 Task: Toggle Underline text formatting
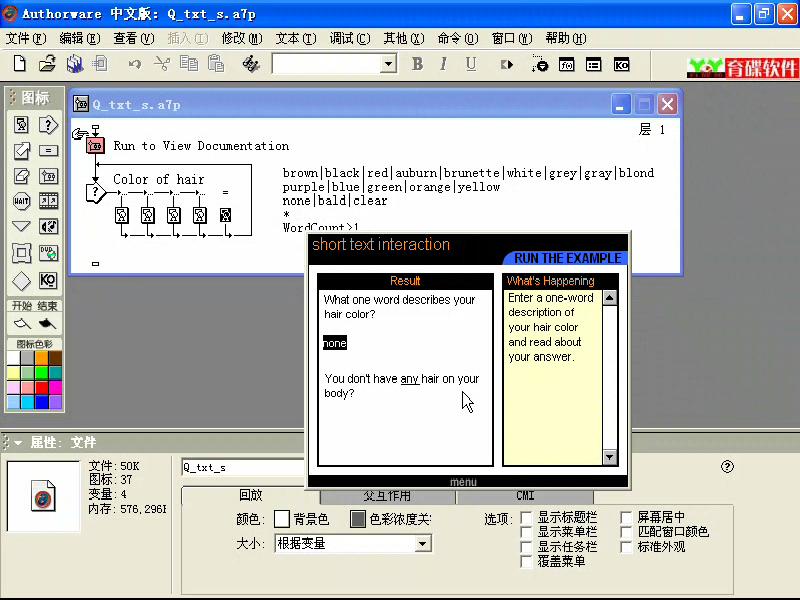point(470,64)
